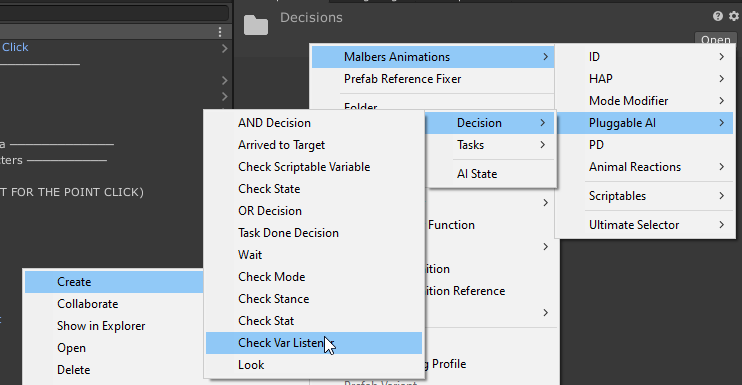Open the Tasks submenu
The image size is (742, 385).
point(490,145)
